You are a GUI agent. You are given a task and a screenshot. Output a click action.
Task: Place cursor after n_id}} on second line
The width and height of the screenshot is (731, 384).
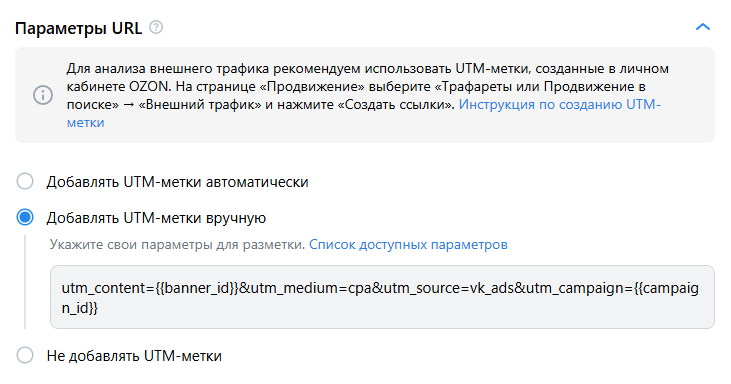(98, 308)
